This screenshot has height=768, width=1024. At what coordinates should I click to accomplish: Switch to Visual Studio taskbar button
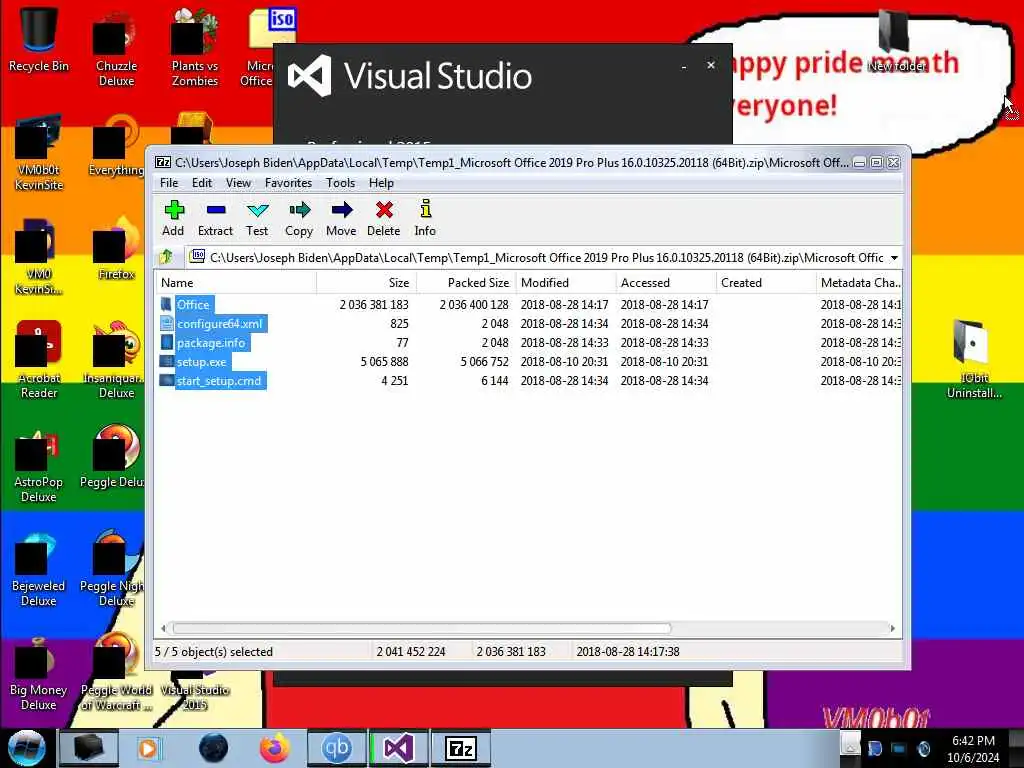pos(399,748)
